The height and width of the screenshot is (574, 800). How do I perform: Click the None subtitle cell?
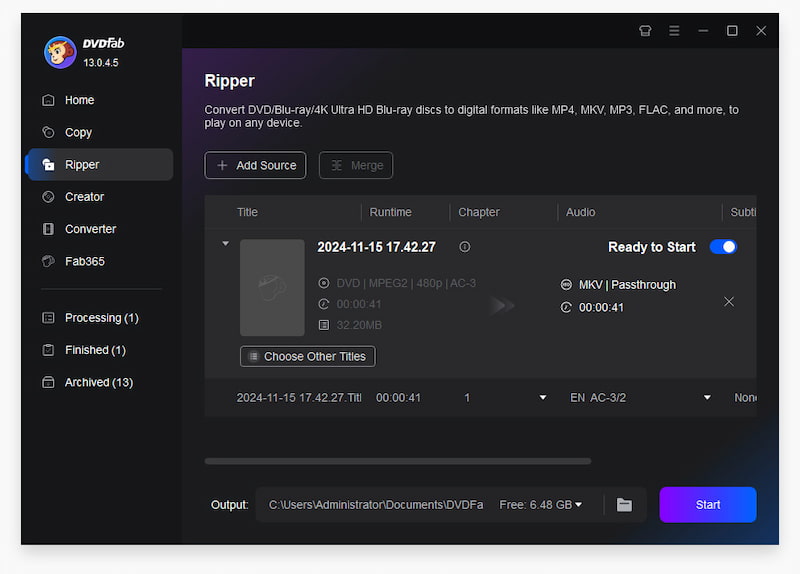pyautogui.click(x=745, y=397)
